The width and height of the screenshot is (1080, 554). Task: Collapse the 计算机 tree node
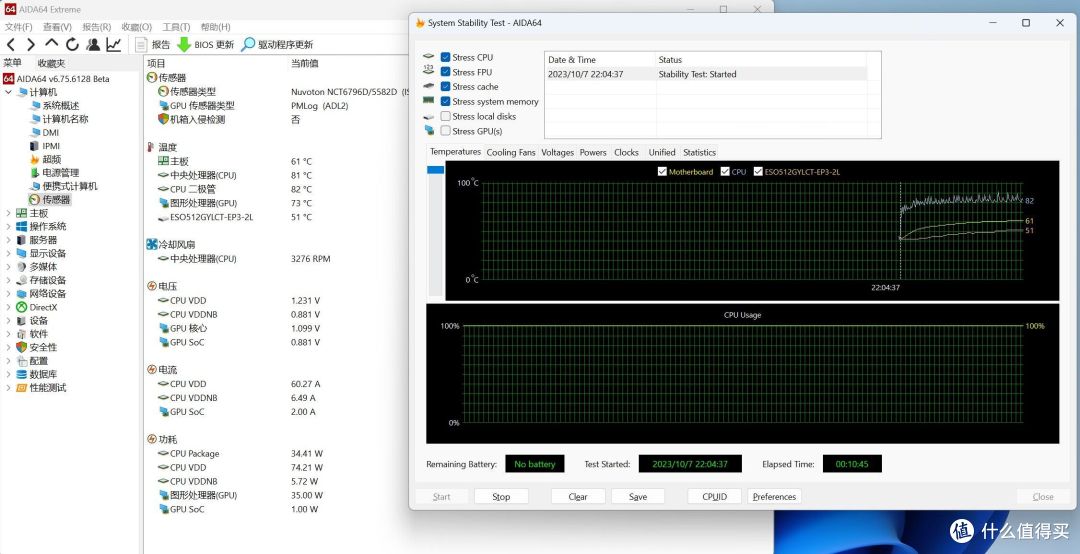[8, 92]
